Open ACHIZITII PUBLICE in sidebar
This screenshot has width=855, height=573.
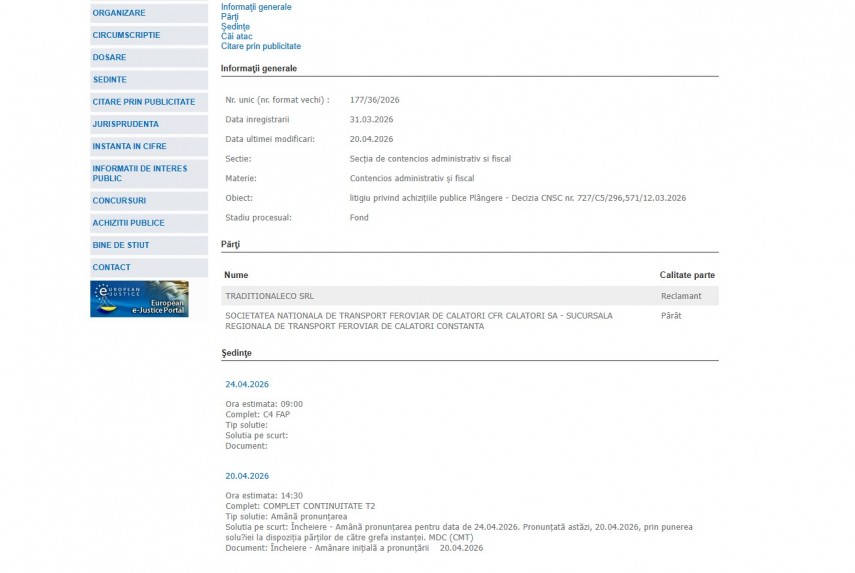(x=128, y=223)
